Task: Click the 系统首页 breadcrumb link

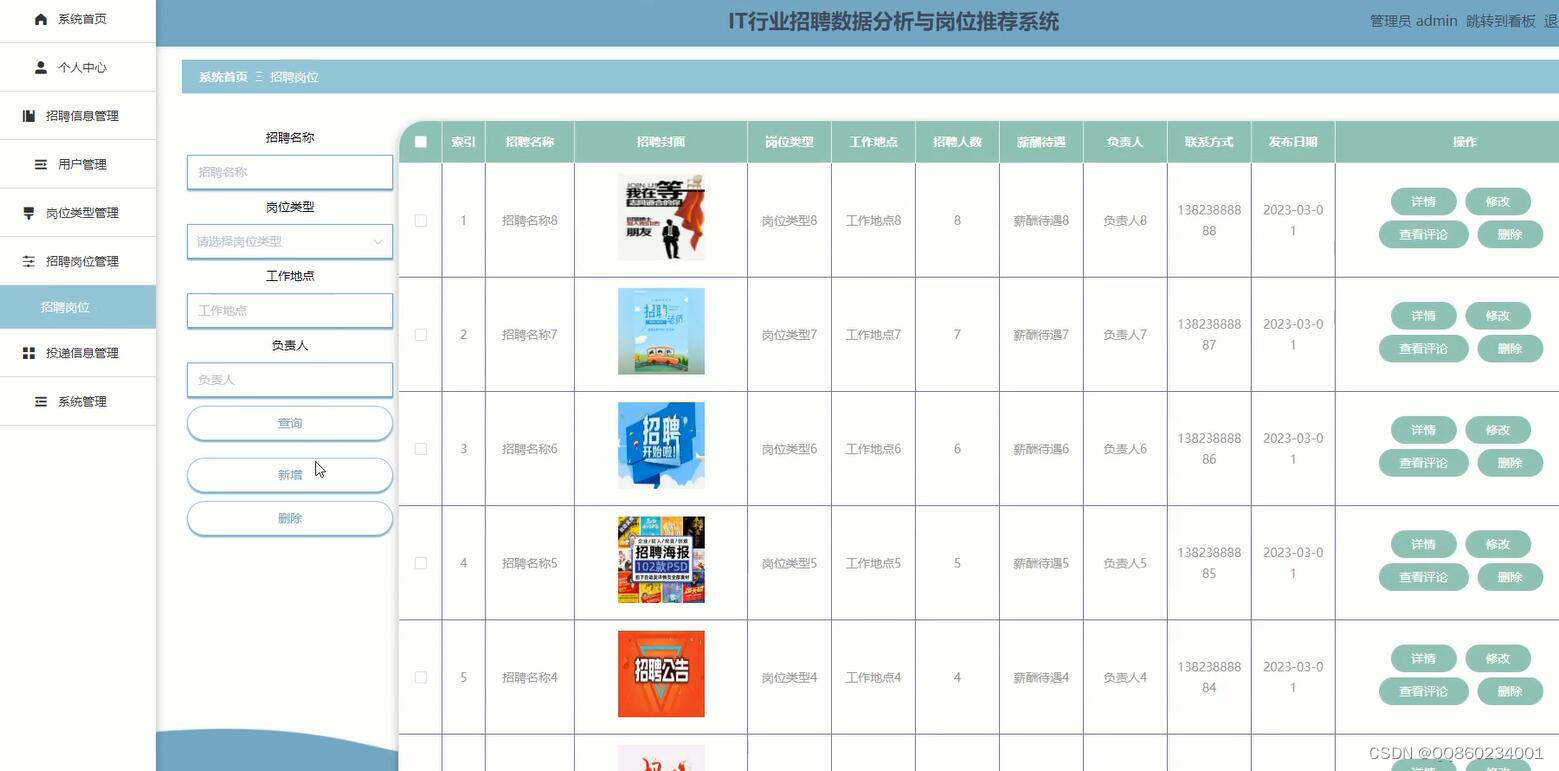Action: (x=223, y=77)
